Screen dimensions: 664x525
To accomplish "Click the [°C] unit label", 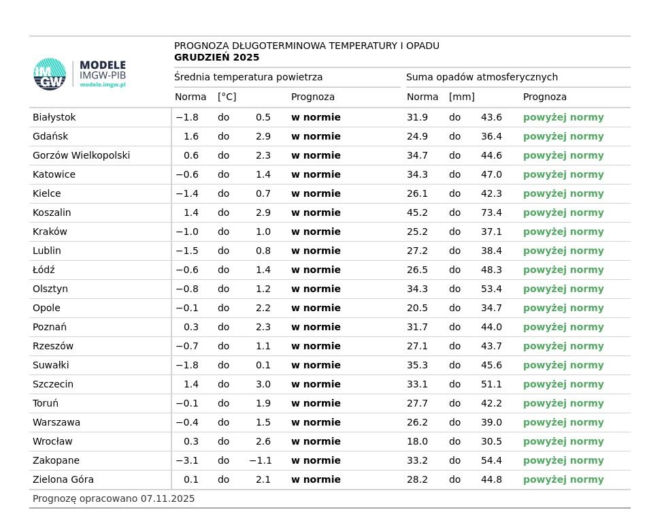I will (x=227, y=97).
